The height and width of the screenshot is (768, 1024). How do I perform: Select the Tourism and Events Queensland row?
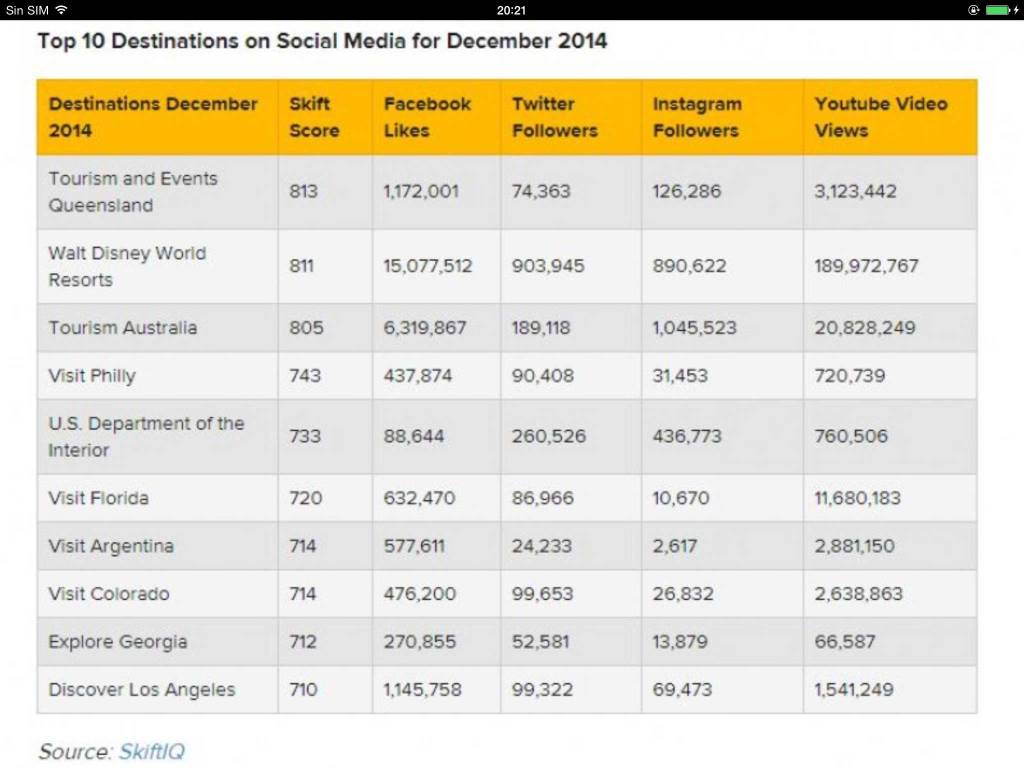click(133, 192)
